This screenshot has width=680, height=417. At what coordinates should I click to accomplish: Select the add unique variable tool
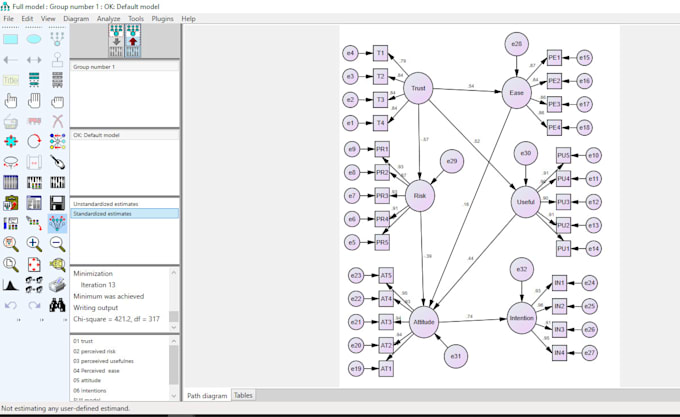click(x=57, y=60)
